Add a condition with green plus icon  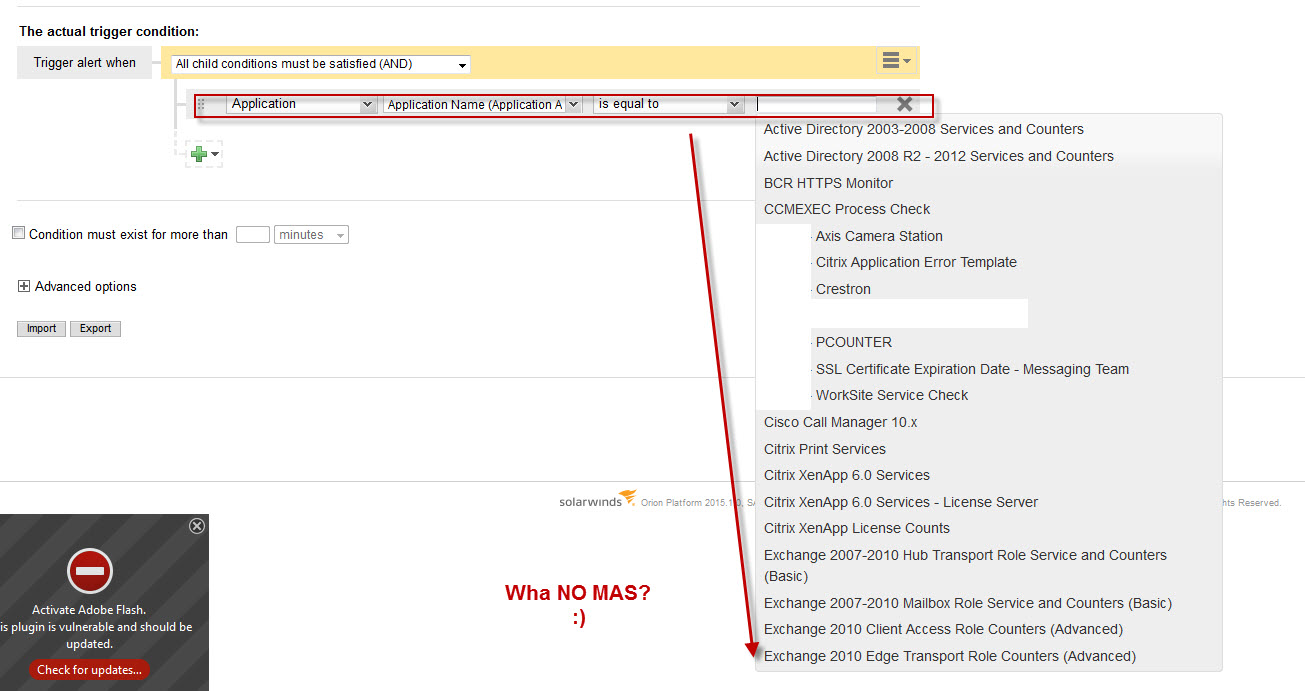(x=204, y=154)
